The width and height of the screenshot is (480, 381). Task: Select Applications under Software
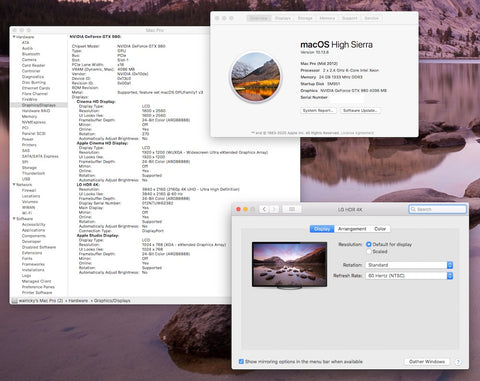pyautogui.click(x=33, y=230)
